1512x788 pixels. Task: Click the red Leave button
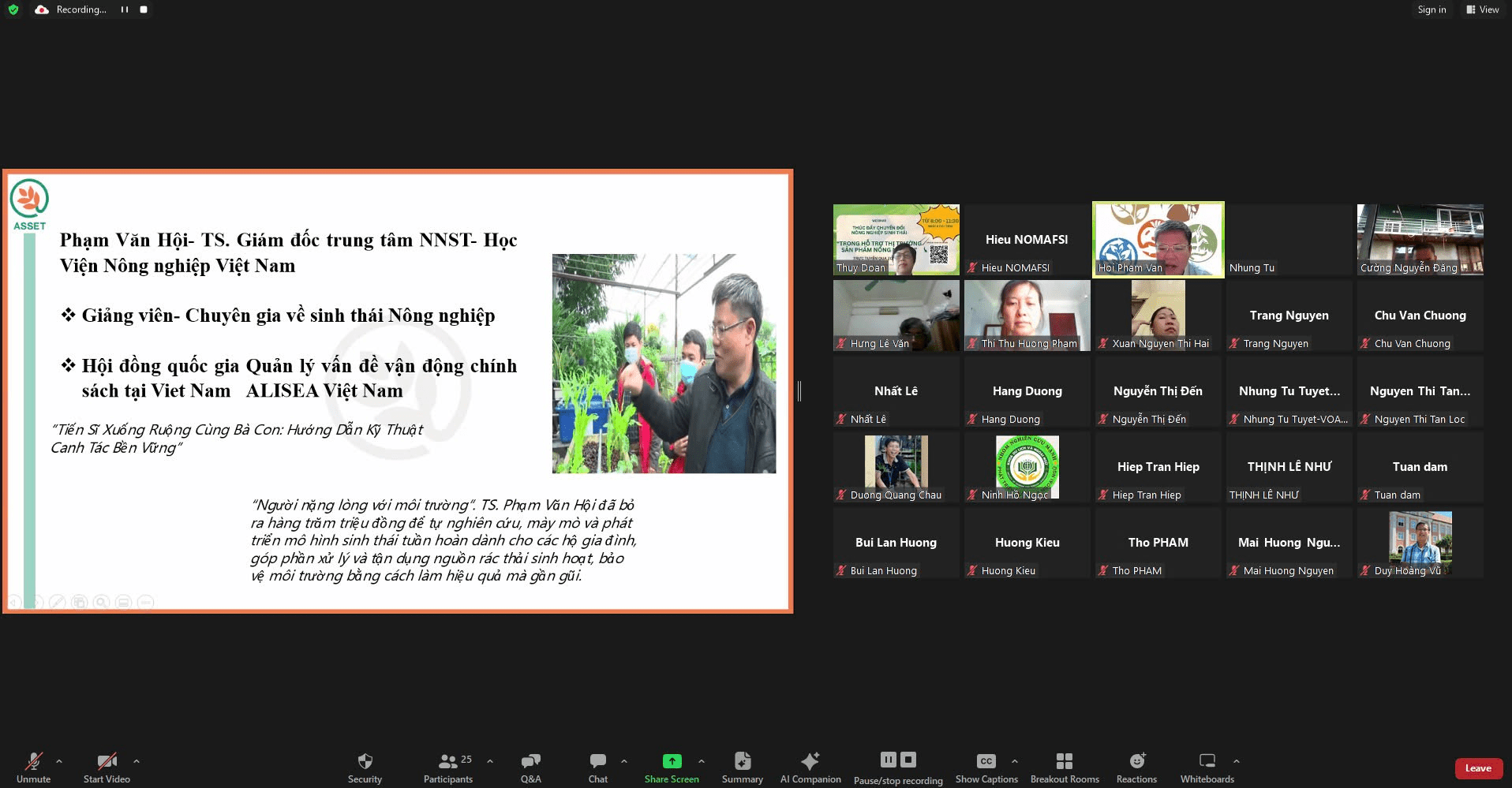tap(1478, 768)
